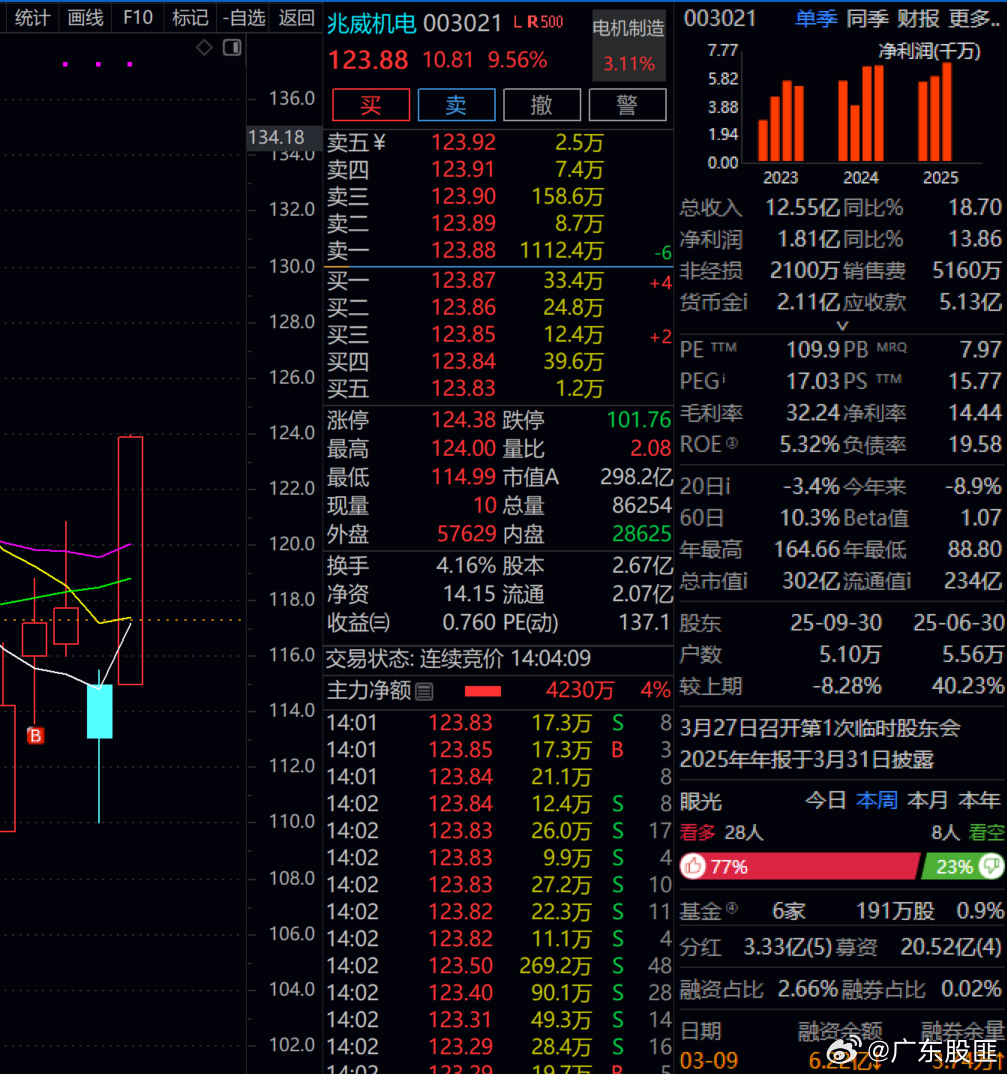Click the 兆威机电 stock name
This screenshot has width=1007, height=1074.
click(x=371, y=24)
